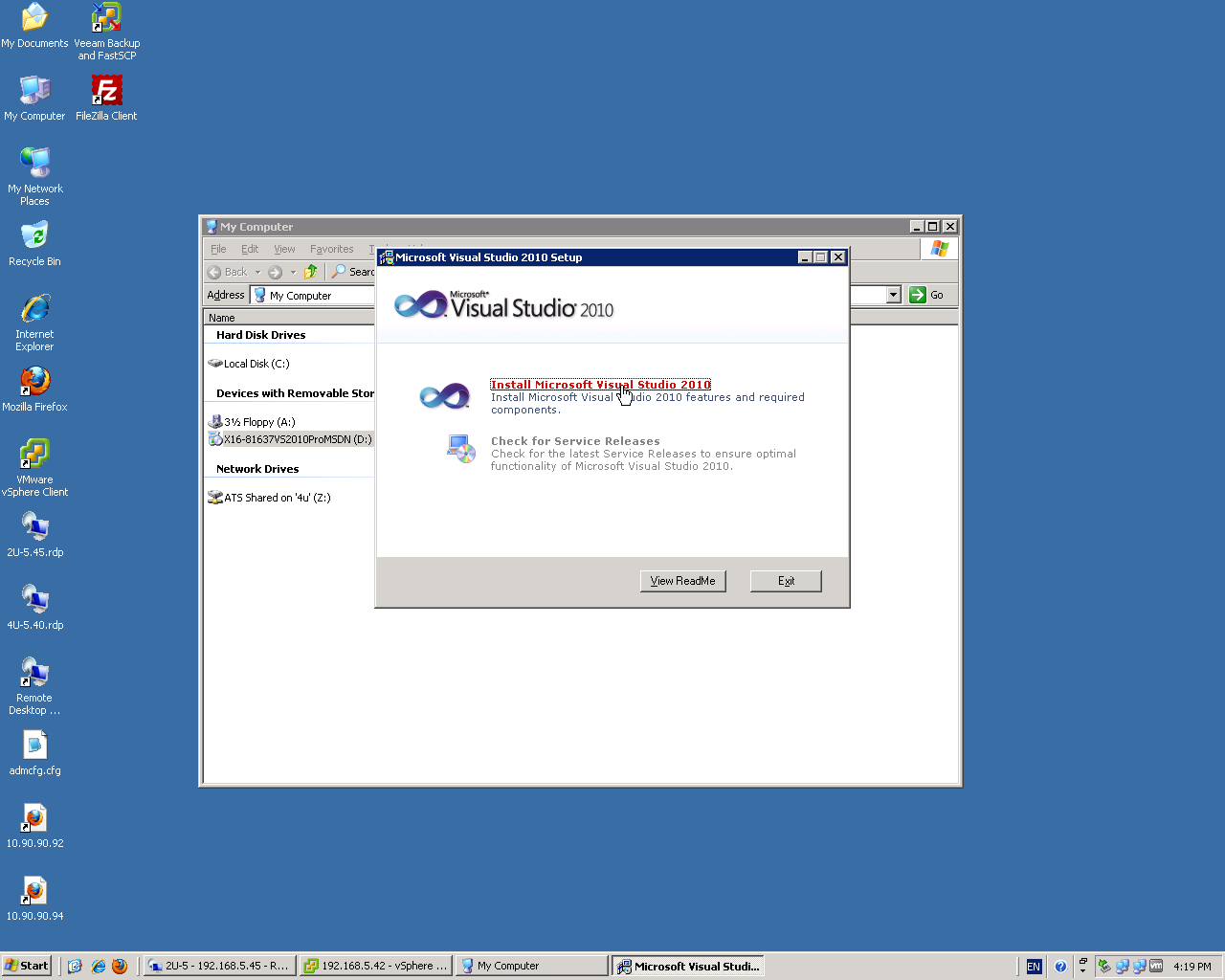Select the FileZilla Client desktop shortcut
This screenshot has height=980, width=1225.
pyautogui.click(x=106, y=99)
